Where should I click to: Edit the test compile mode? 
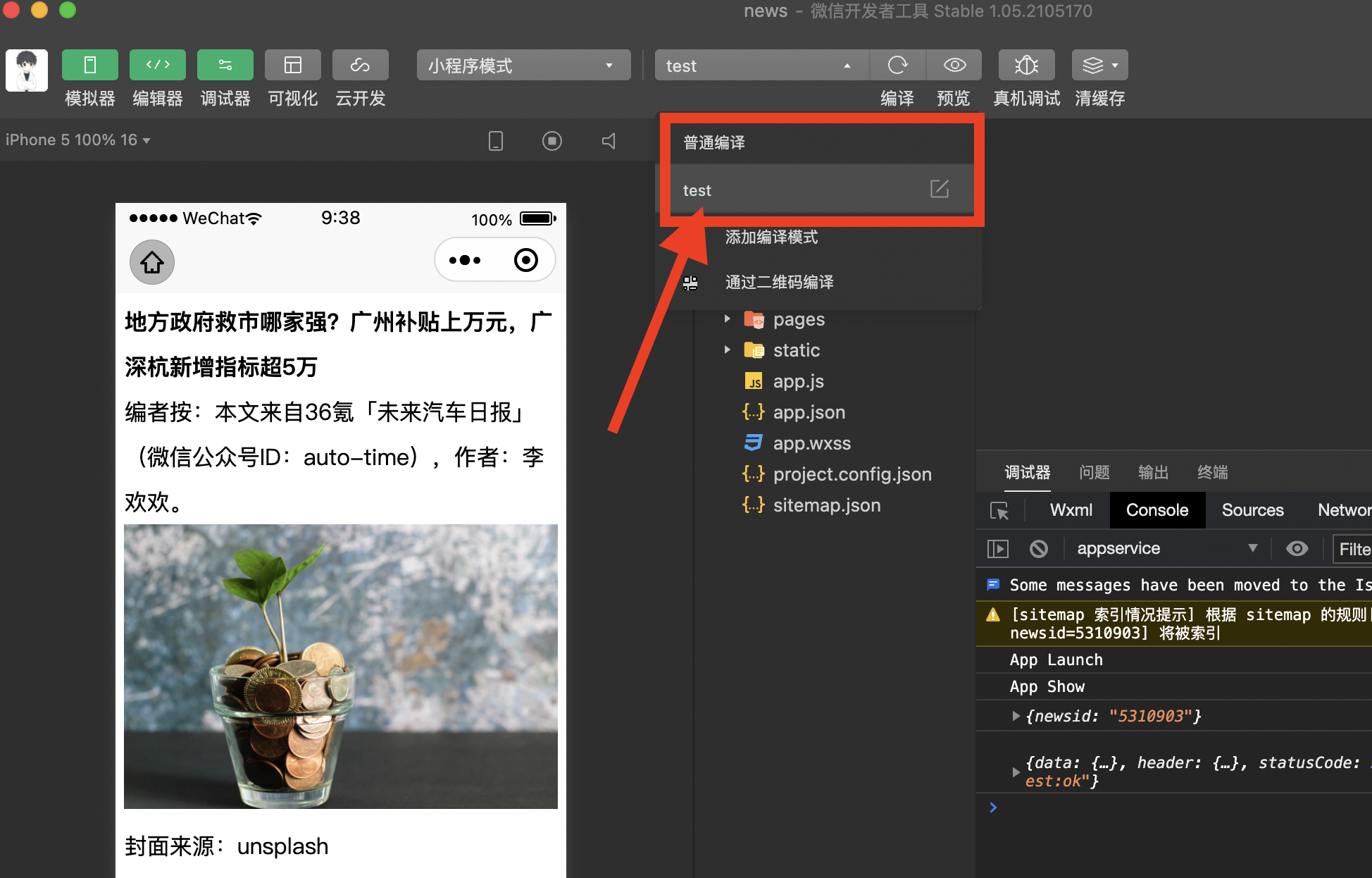[x=940, y=189]
